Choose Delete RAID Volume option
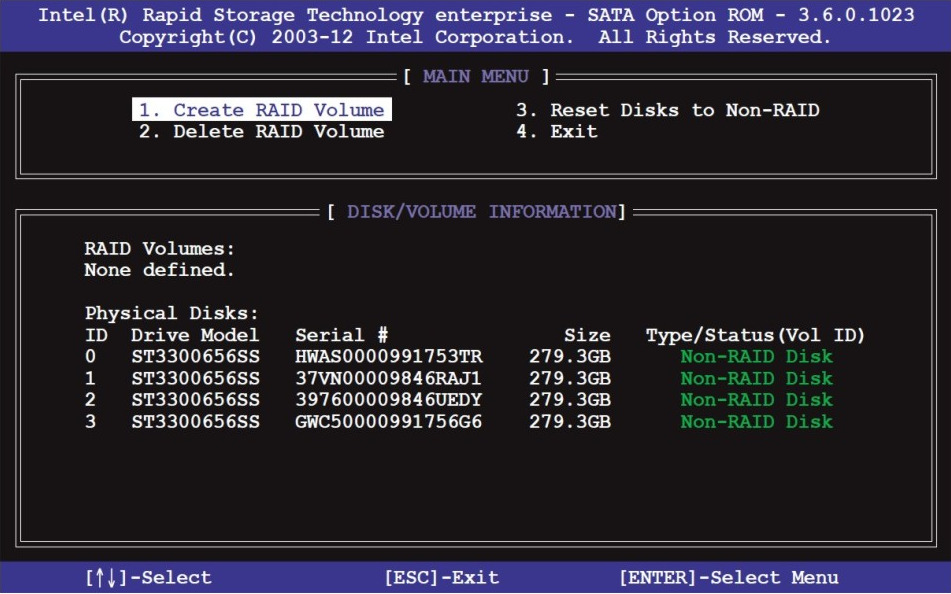Image resolution: width=951 pixels, height=594 pixels. (x=262, y=132)
